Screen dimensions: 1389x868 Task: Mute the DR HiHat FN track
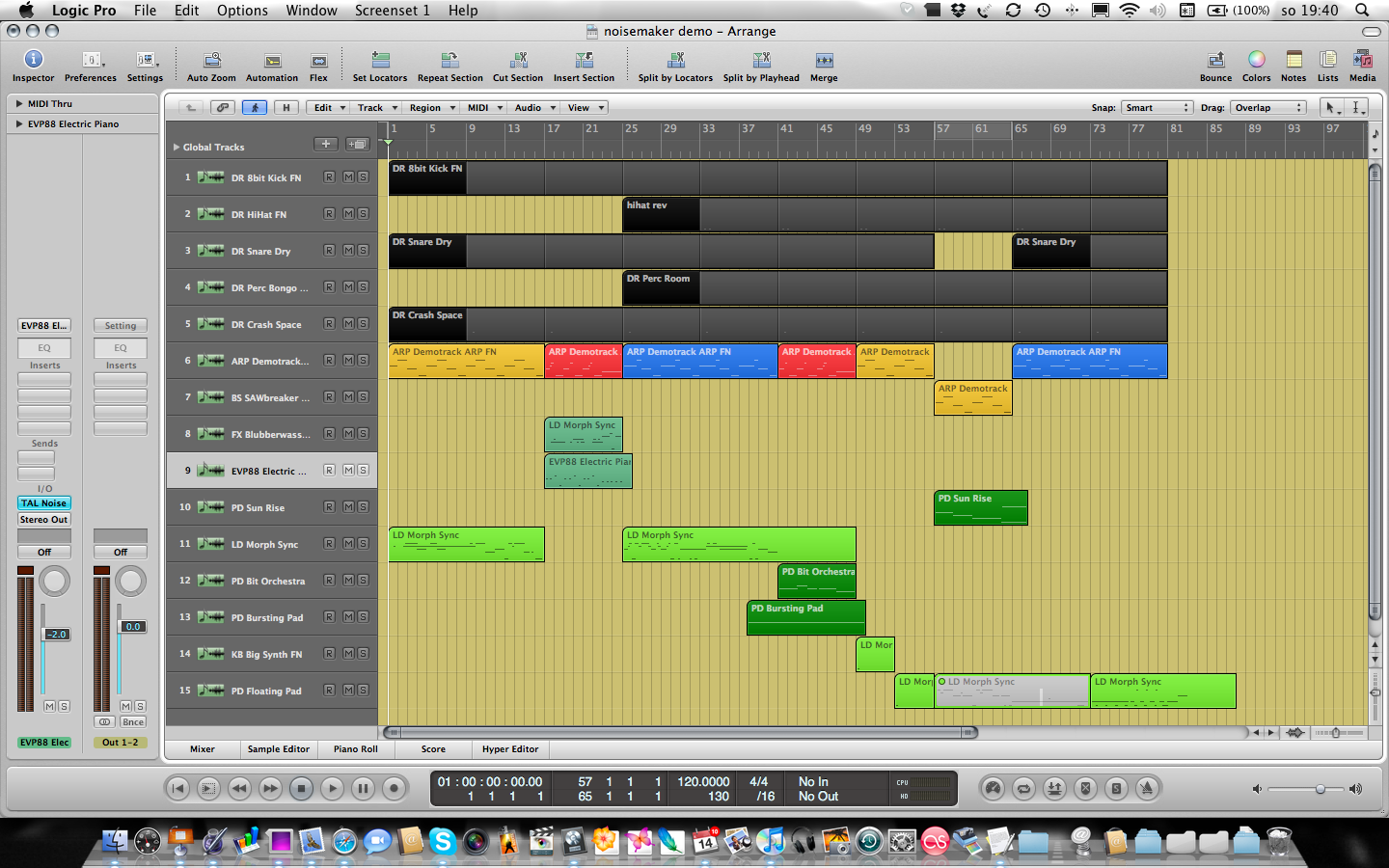348,214
